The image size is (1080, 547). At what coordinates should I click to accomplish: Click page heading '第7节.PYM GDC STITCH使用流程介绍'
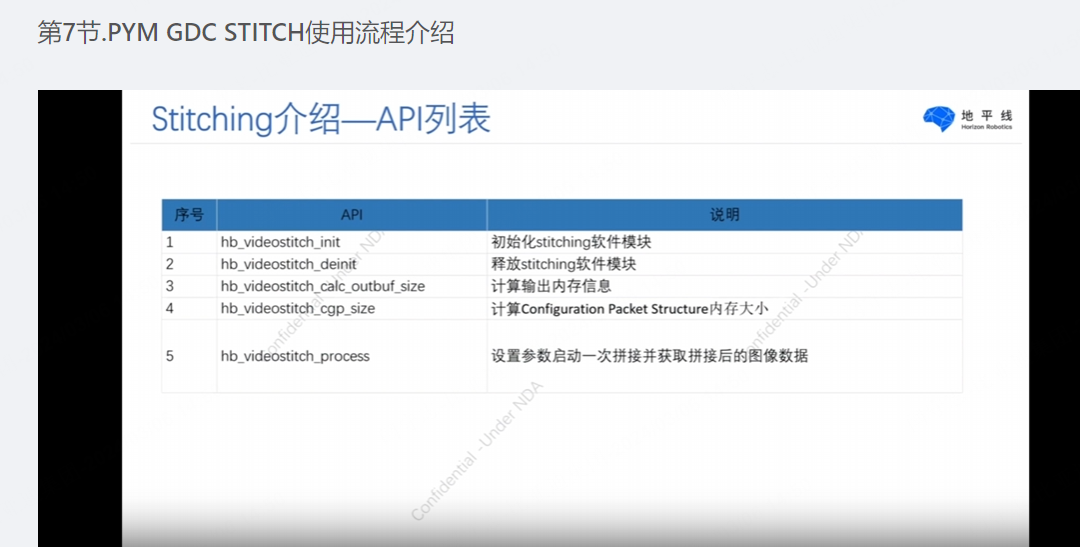click(246, 33)
